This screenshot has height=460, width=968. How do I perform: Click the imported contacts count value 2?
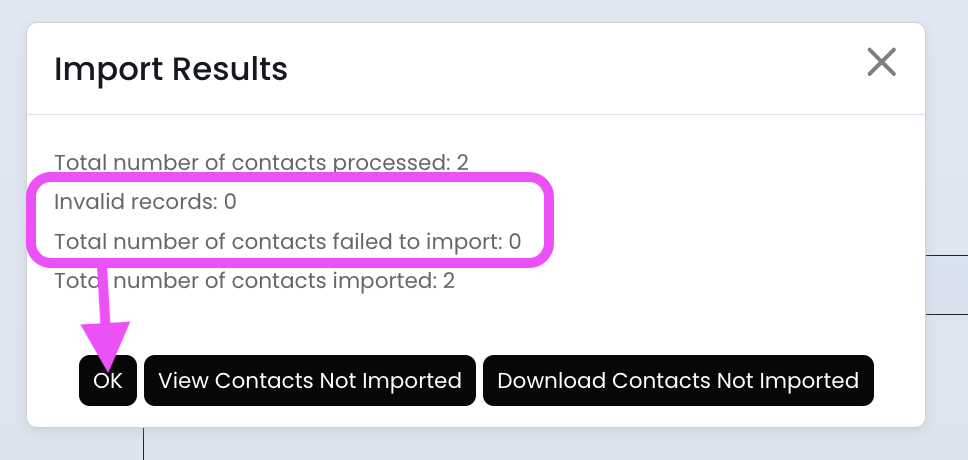pyautogui.click(x=449, y=281)
